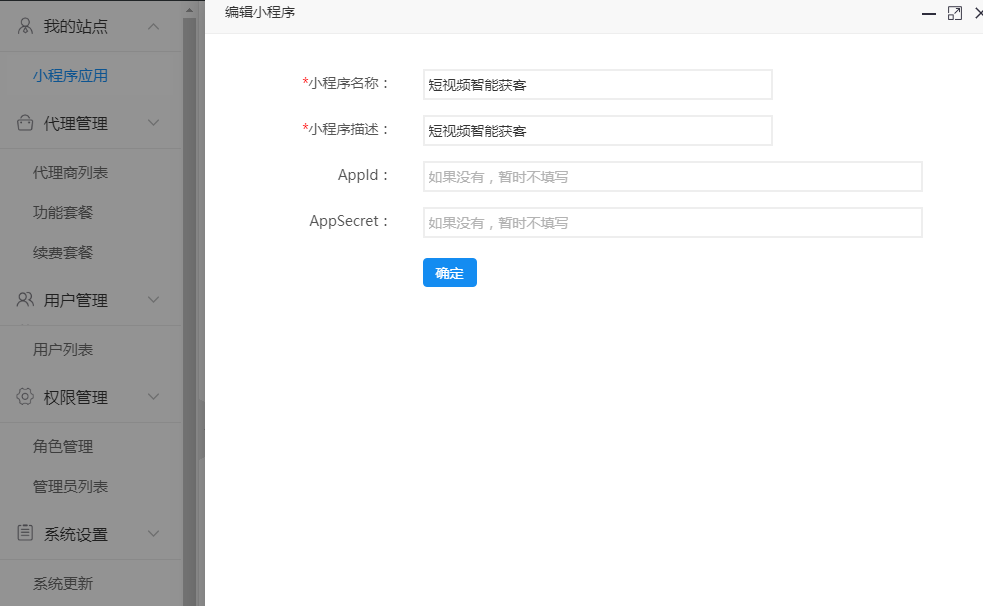Click the 代理管理 menu label
Image resolution: width=983 pixels, height=606 pixels.
point(76,123)
